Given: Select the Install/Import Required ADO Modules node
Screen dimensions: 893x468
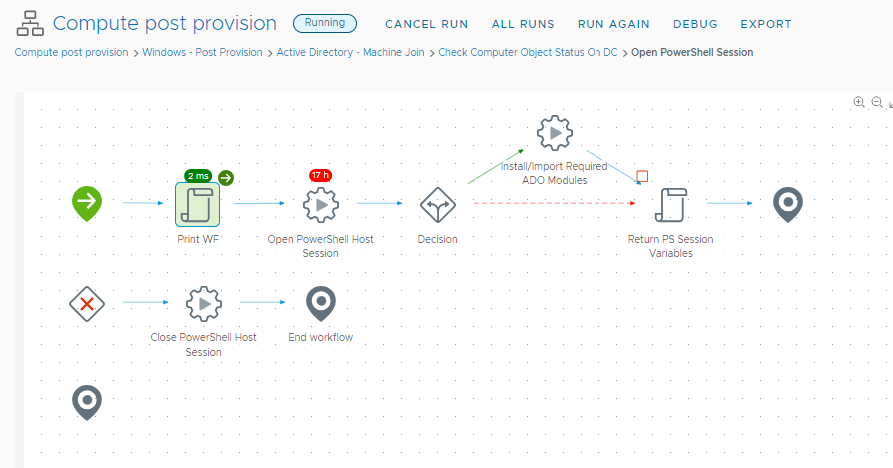Looking at the screenshot, I should 555,133.
